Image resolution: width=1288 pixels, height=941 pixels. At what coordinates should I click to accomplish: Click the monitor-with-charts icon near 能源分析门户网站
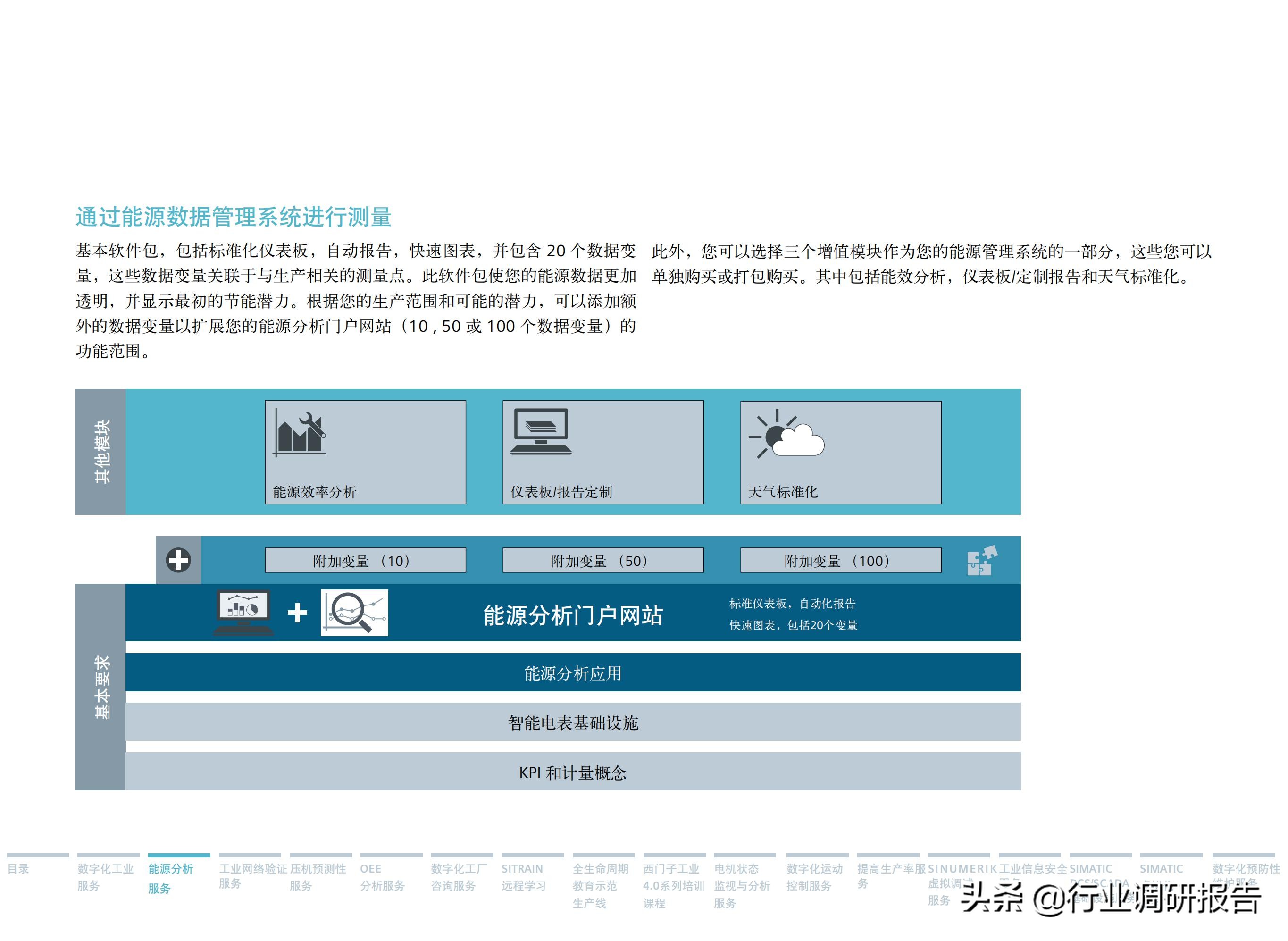click(244, 614)
